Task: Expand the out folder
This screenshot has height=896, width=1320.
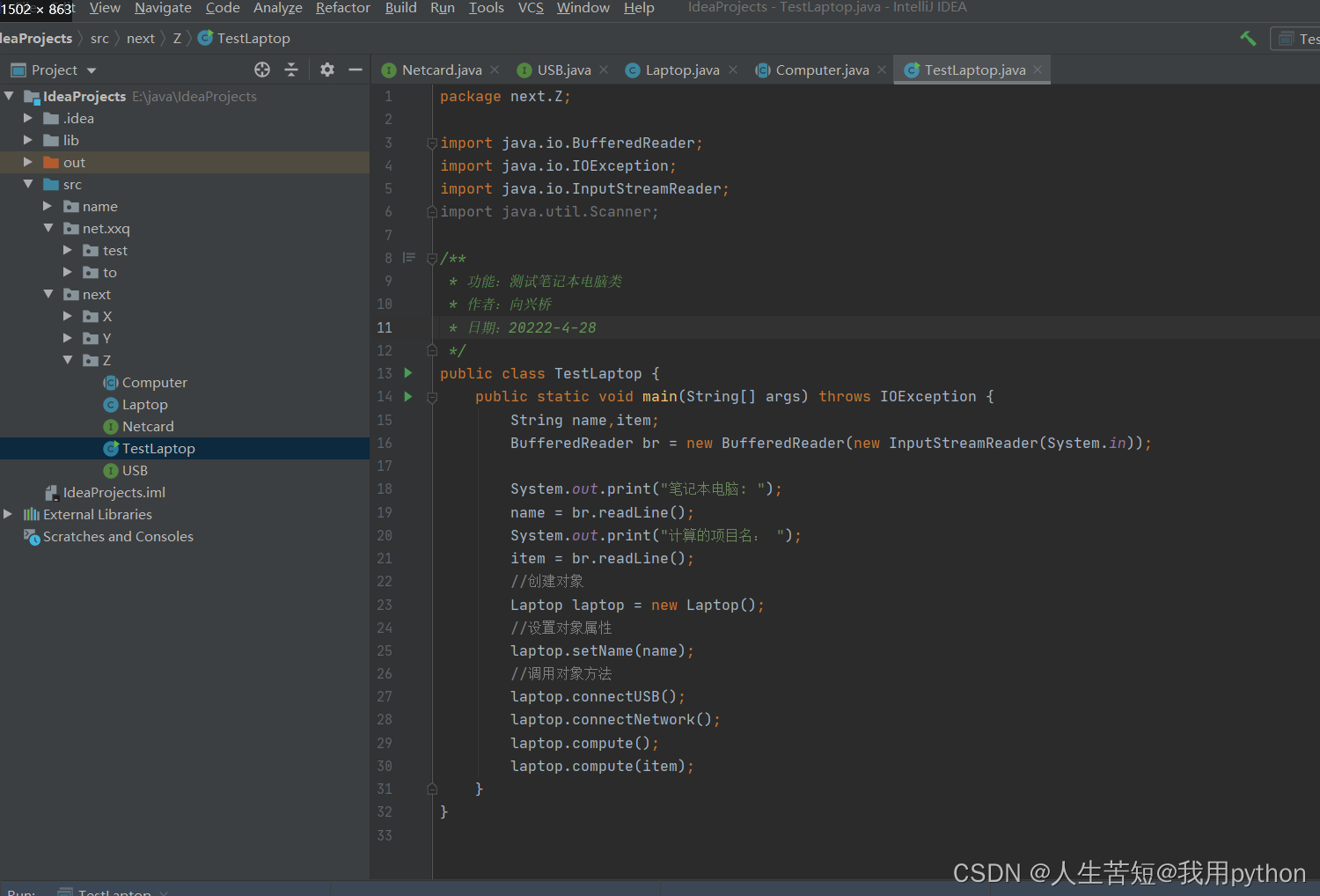Action: click(x=28, y=162)
